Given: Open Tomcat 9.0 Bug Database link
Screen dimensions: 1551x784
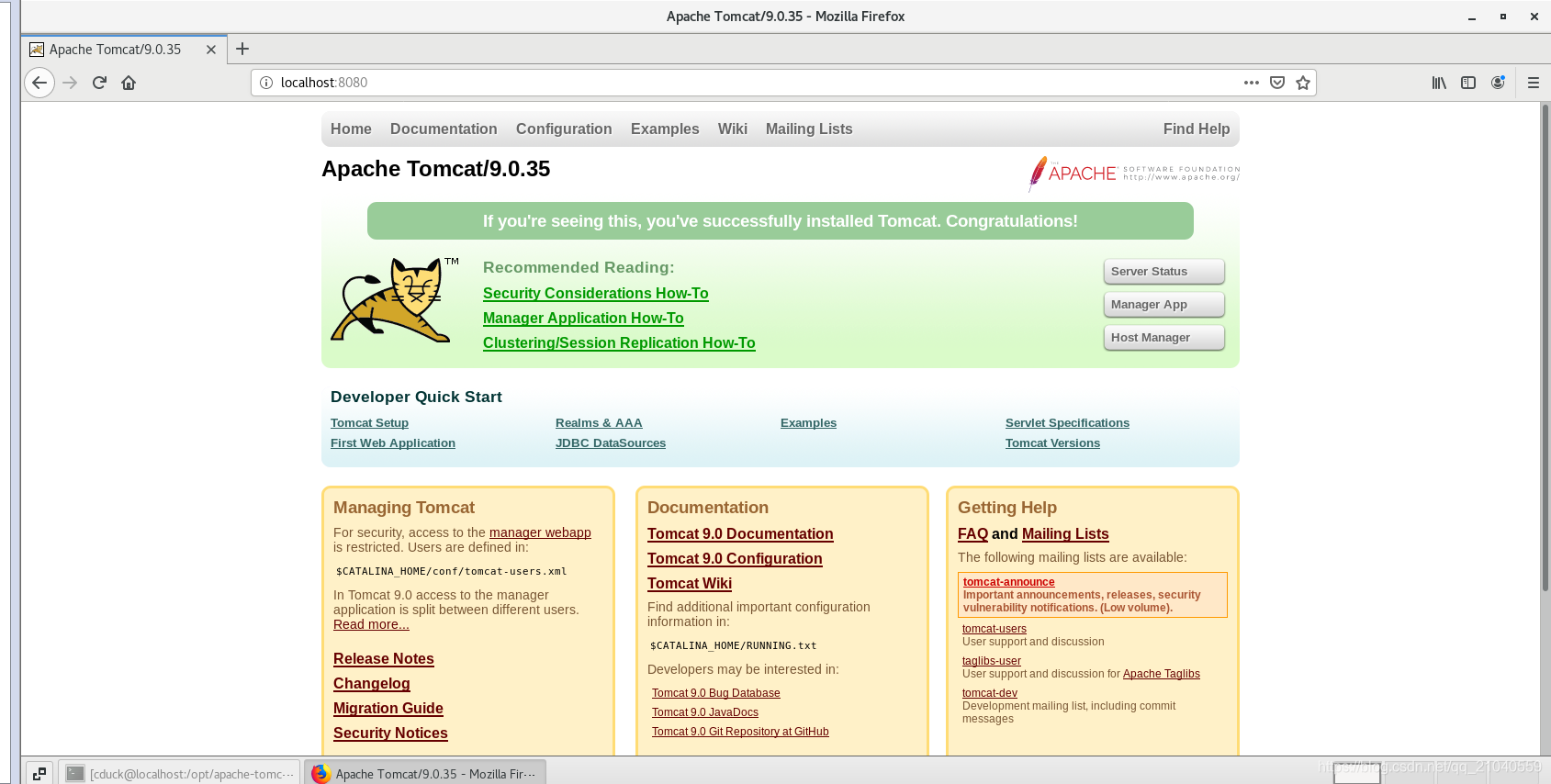Looking at the screenshot, I should coord(716,693).
